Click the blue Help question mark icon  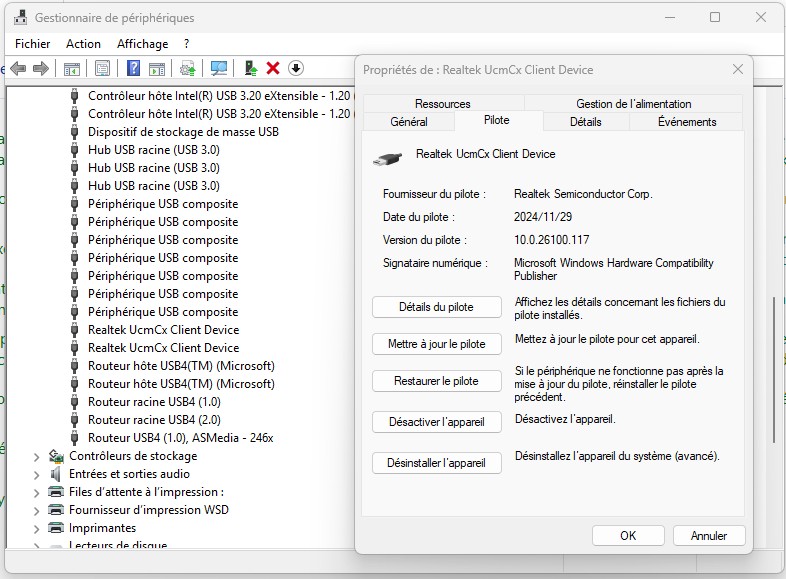(x=133, y=68)
